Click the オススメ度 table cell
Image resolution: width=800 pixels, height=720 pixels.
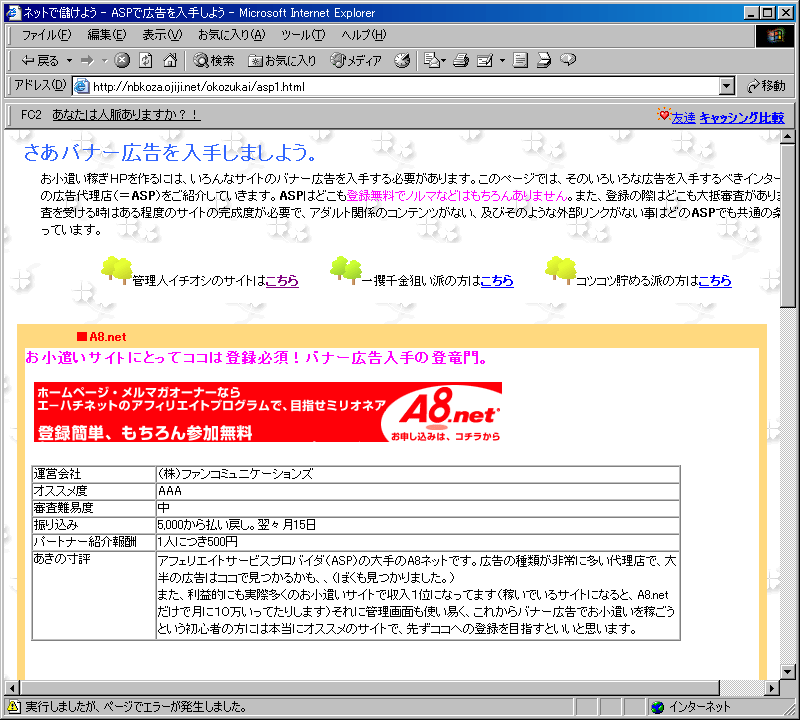[94, 491]
